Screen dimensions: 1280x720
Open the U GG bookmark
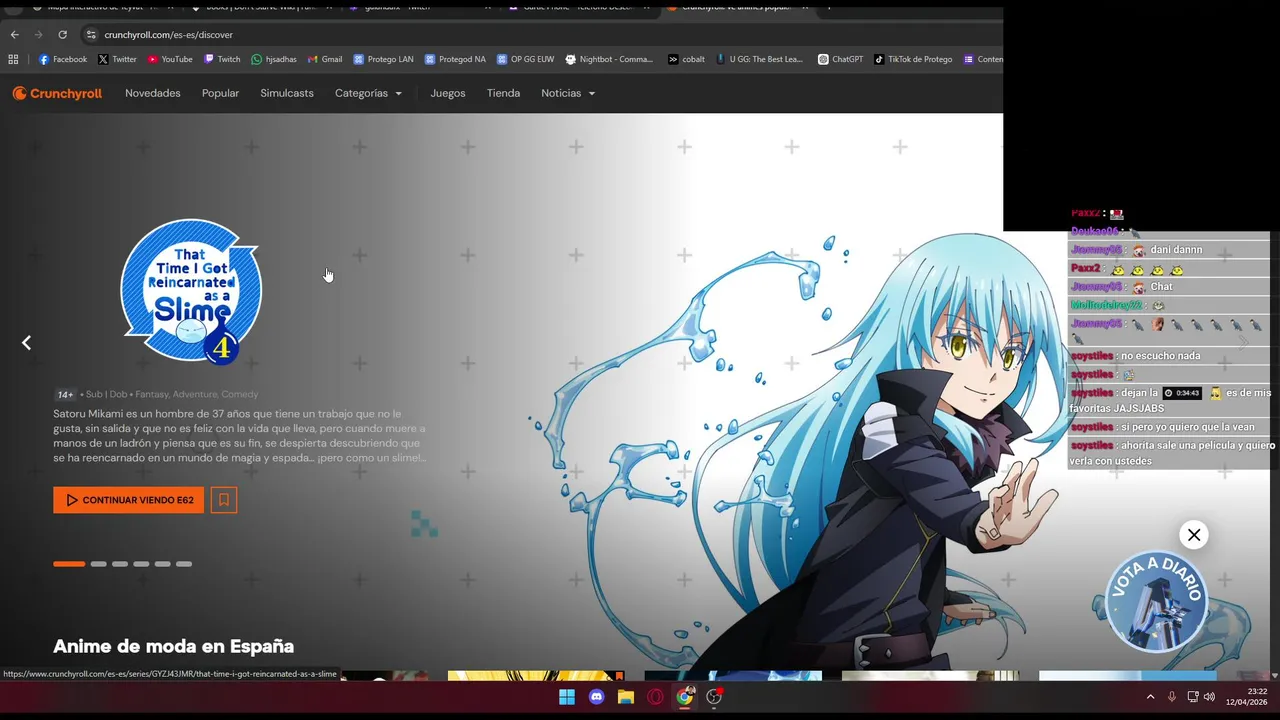pos(759,59)
